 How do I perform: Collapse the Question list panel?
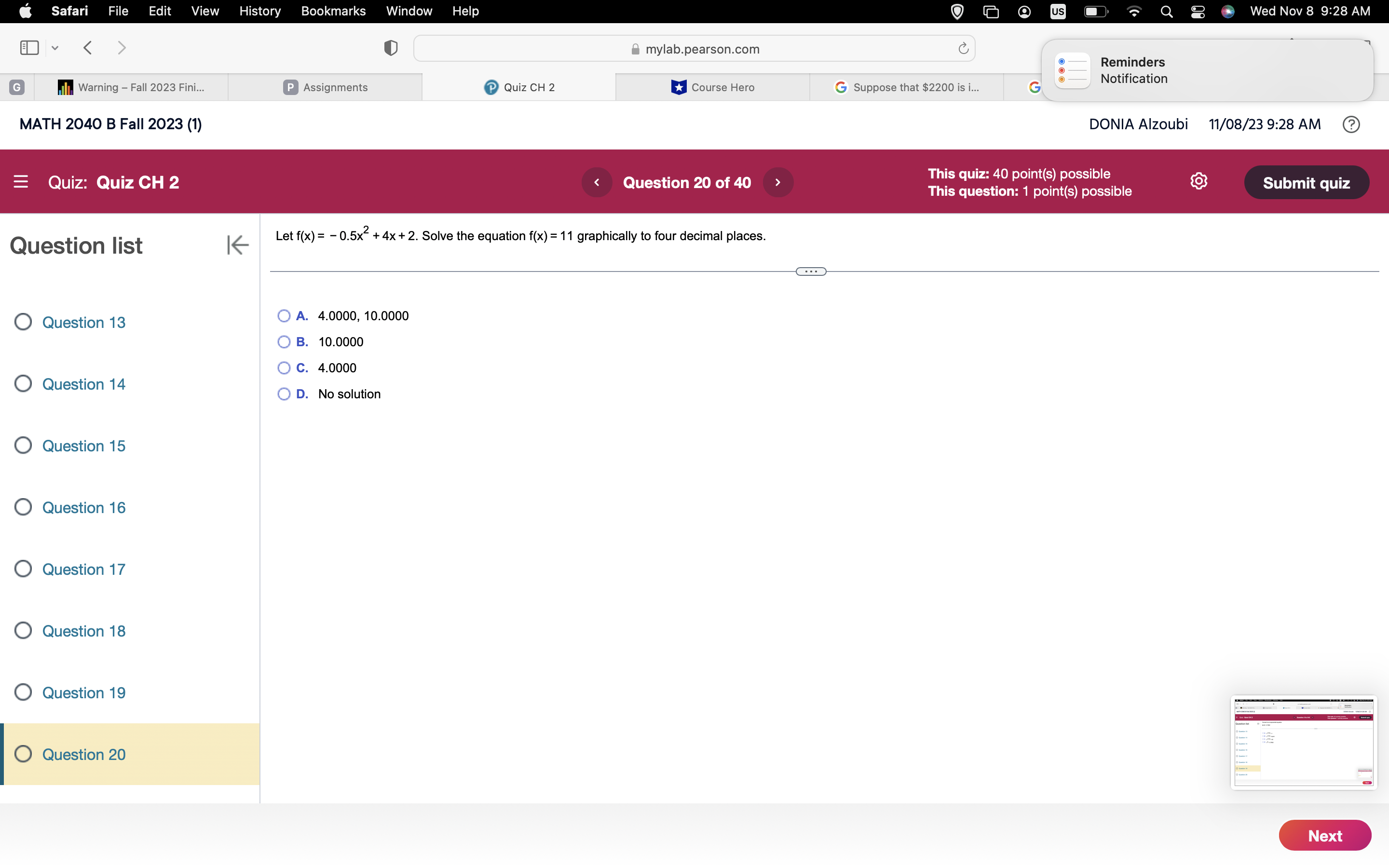click(x=237, y=244)
